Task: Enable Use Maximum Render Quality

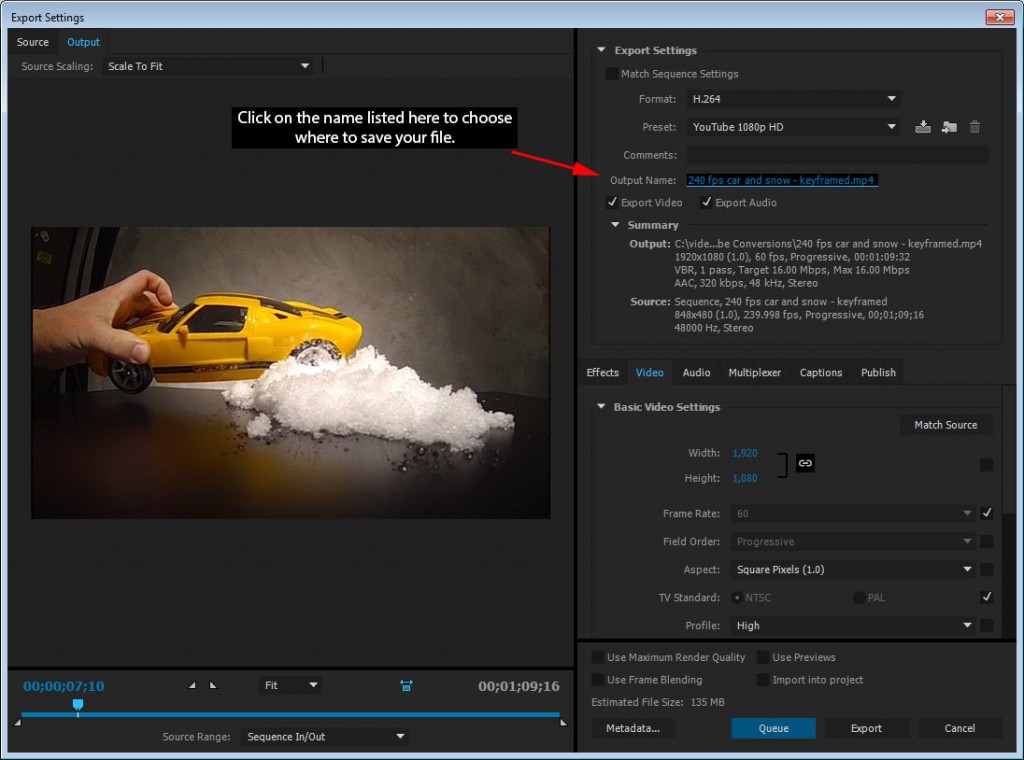Action: coord(598,657)
